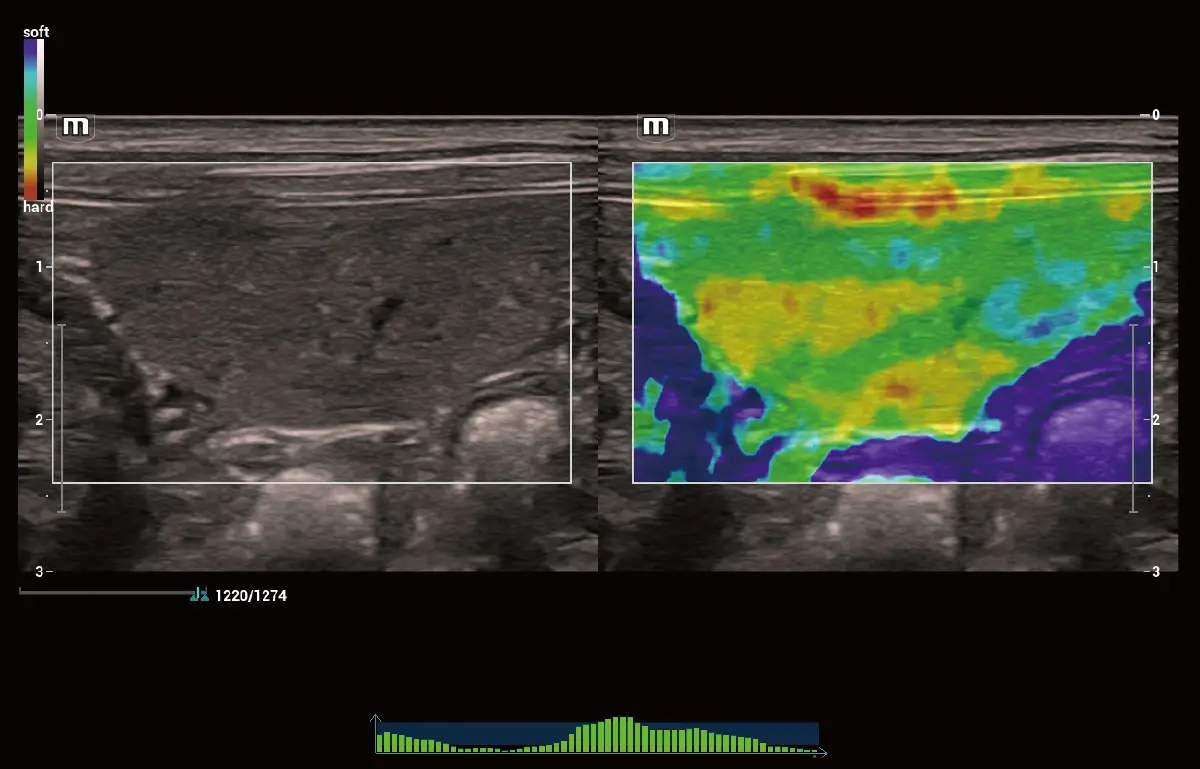This screenshot has height=769, width=1200.
Task: Click the 'm' probe marker on left image
Action: 76,127
